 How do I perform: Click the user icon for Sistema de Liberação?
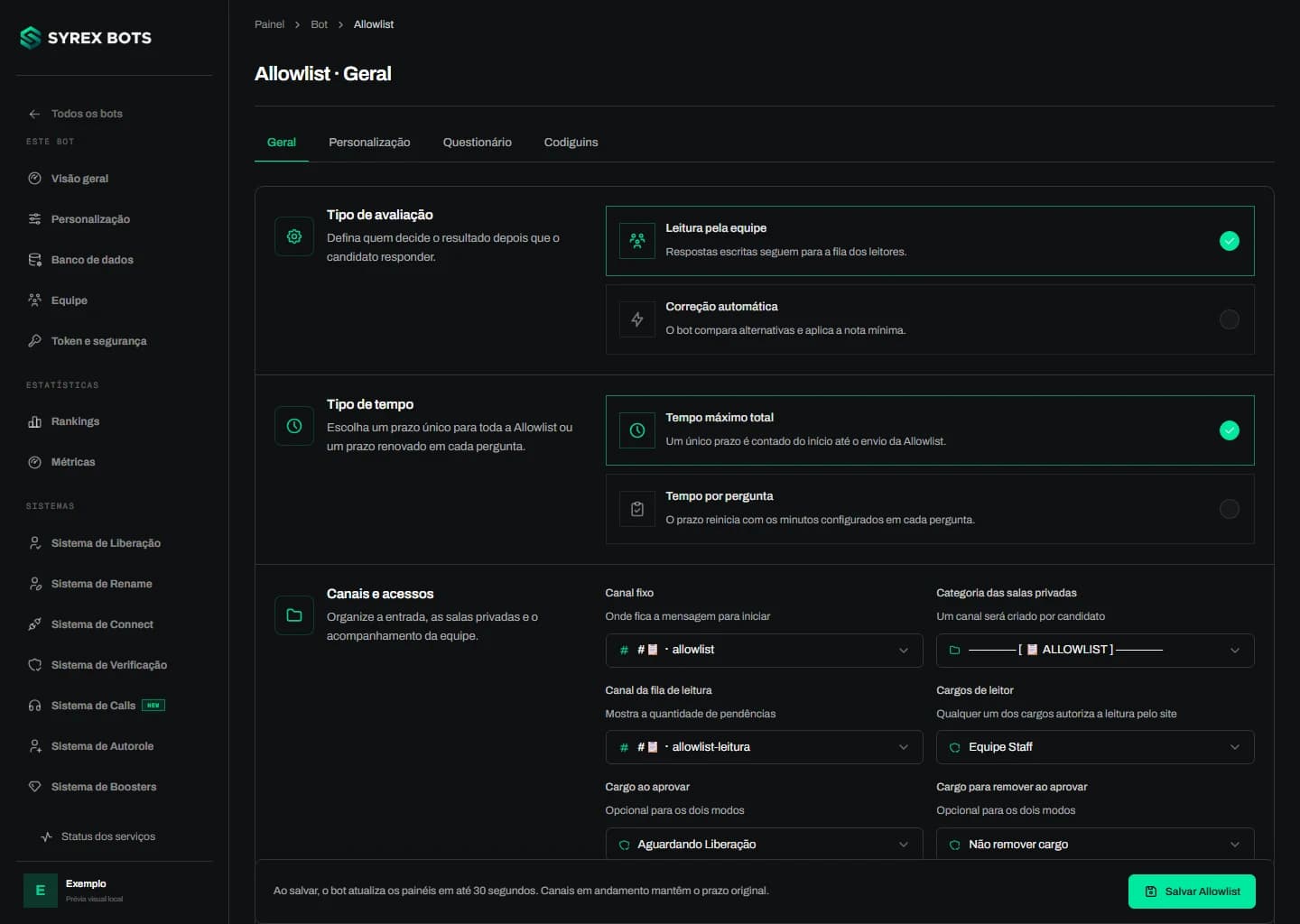tap(34, 543)
